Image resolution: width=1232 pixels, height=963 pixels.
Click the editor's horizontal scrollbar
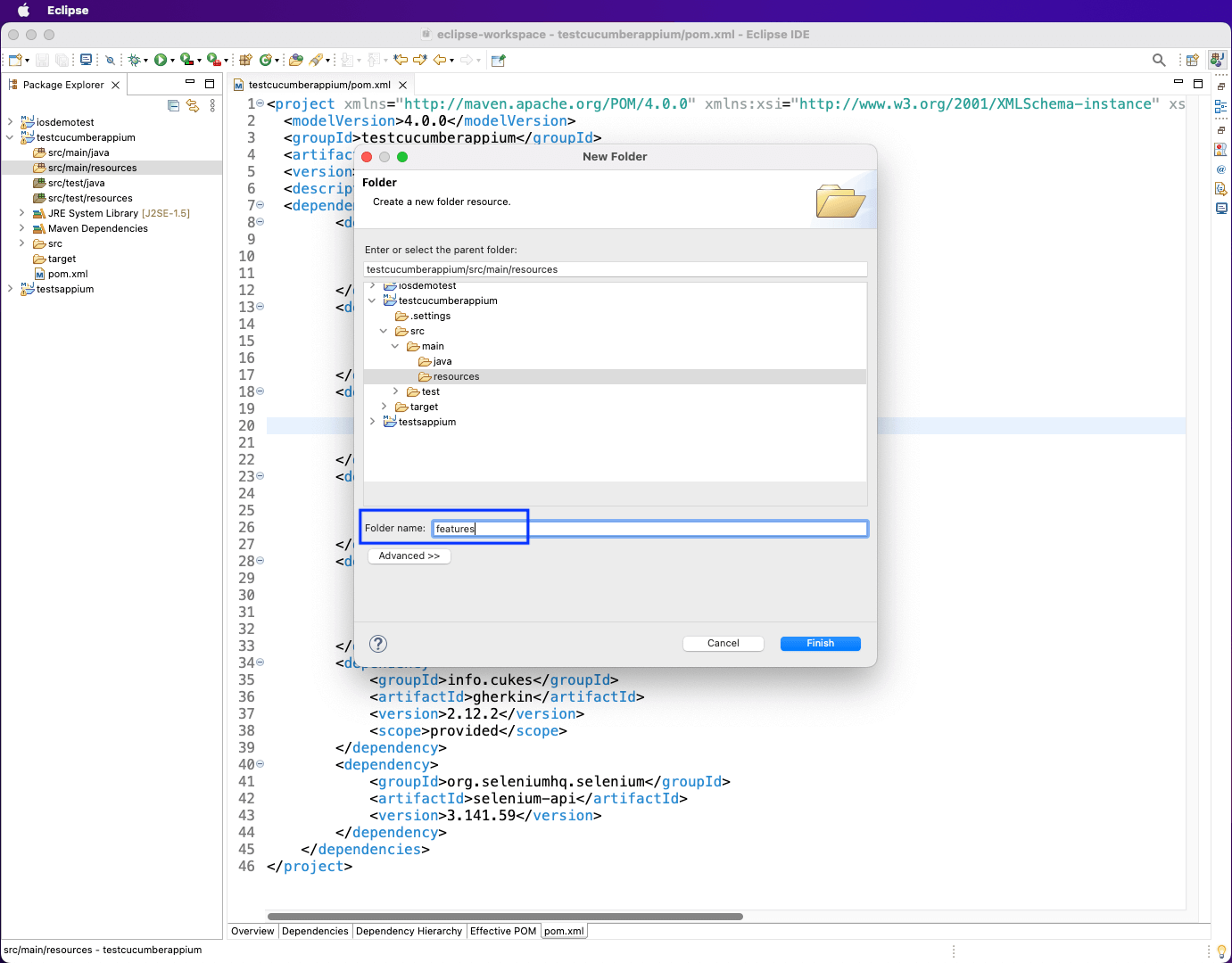click(505, 916)
